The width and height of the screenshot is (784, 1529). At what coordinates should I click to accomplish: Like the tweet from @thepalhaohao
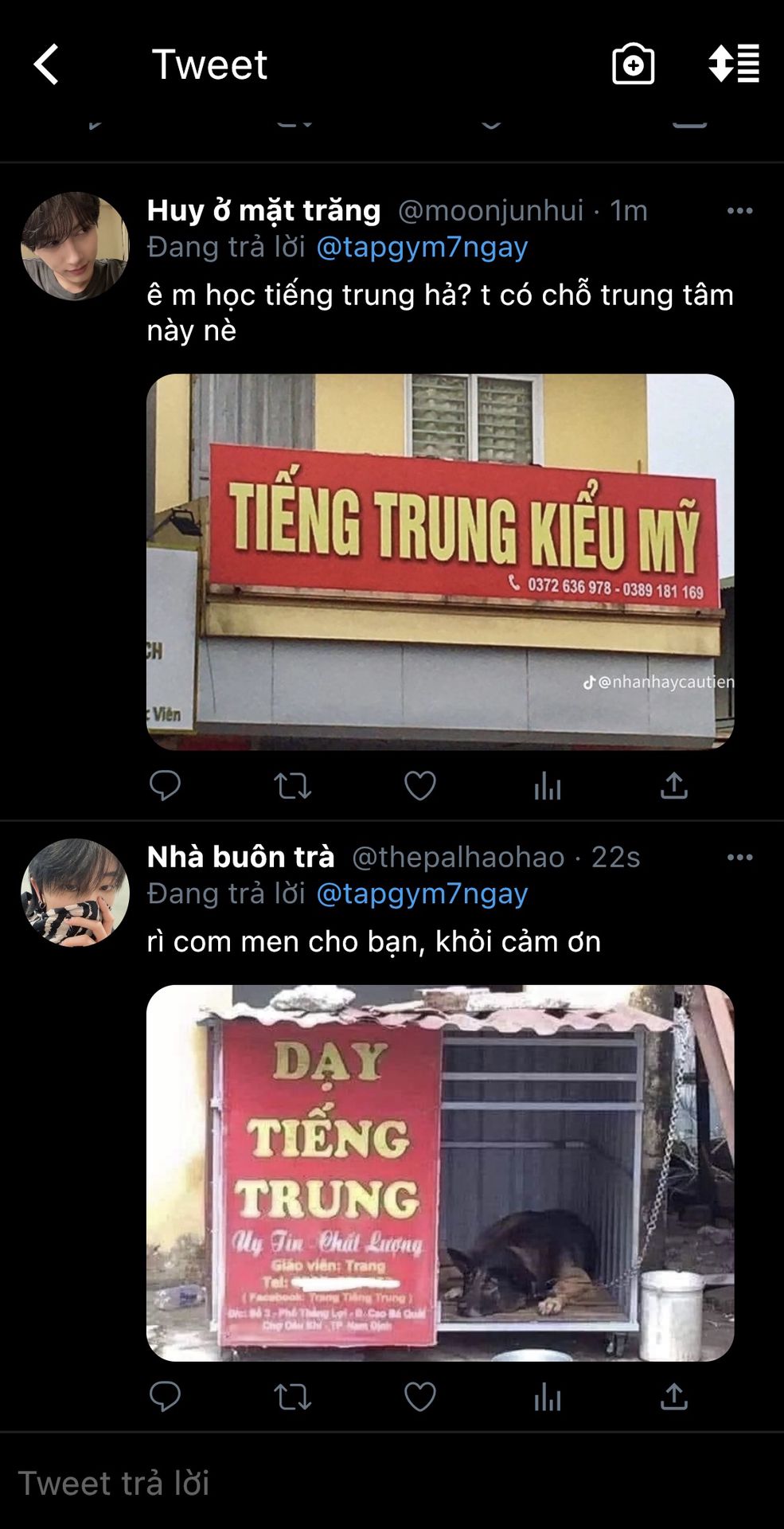419,1397
